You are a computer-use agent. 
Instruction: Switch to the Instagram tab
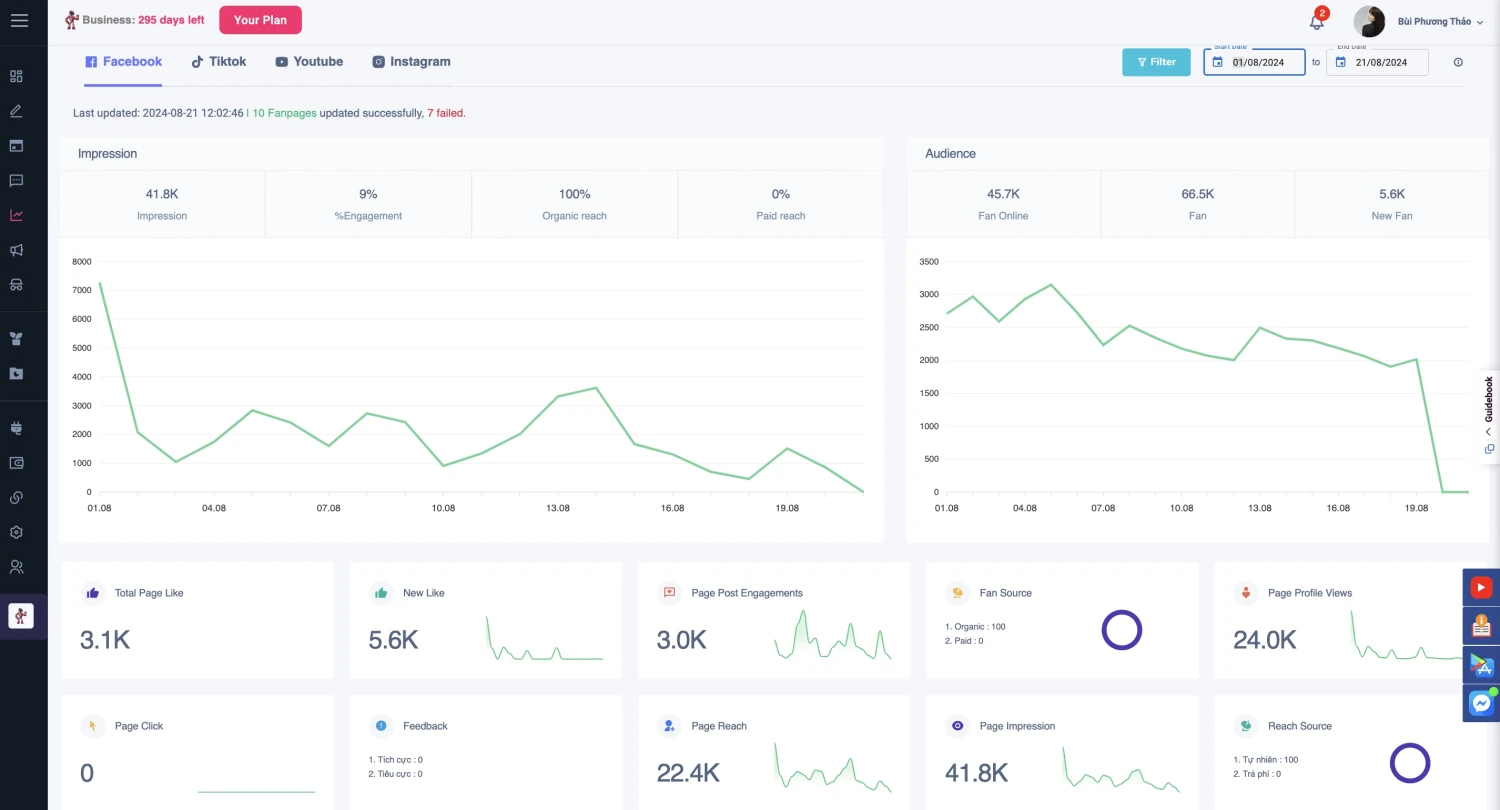(x=411, y=62)
